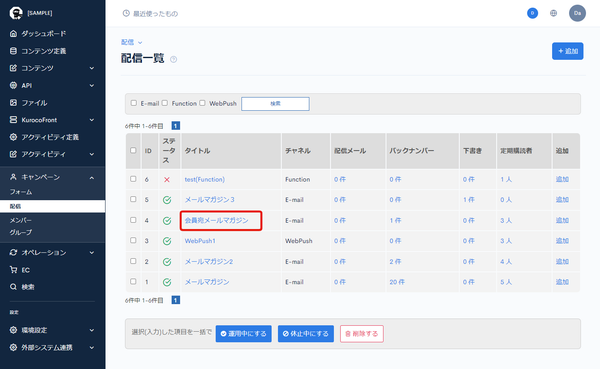
Task: Click the API globe icon in sidebar
Action: tap(13, 85)
